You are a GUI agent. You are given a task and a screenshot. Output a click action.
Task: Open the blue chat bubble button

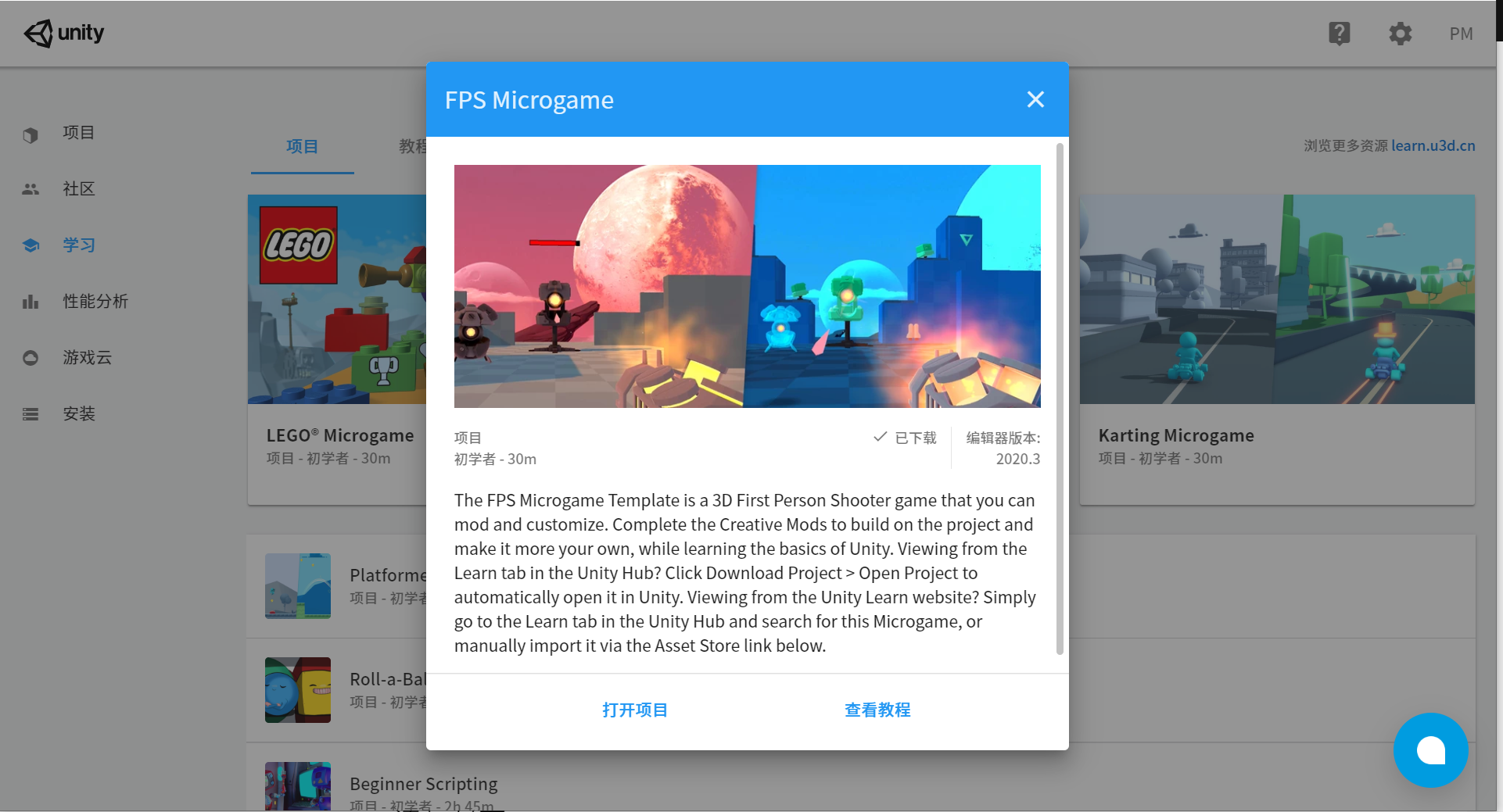(1430, 750)
